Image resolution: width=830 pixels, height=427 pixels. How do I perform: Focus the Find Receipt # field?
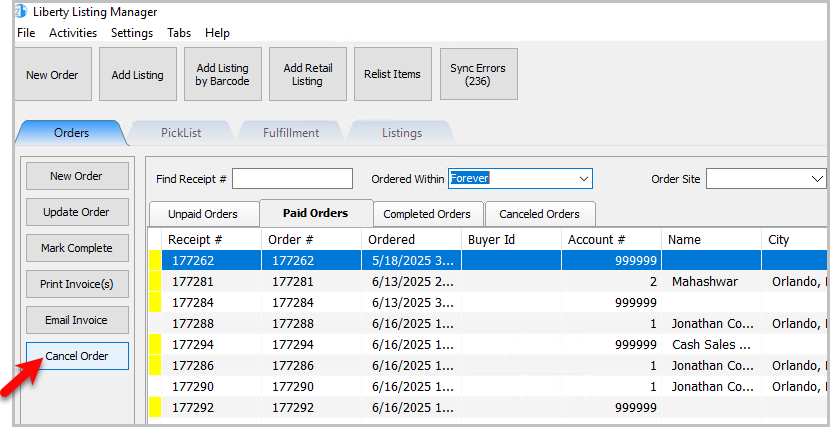292,179
